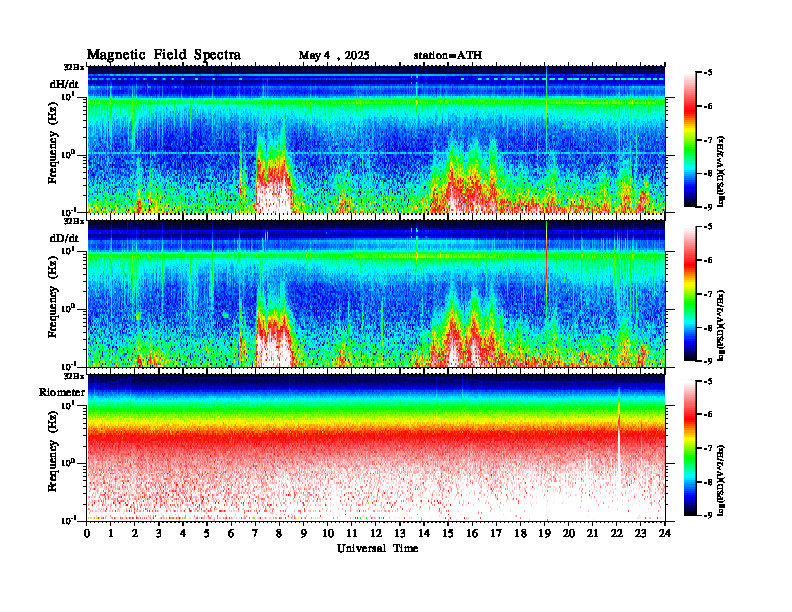Viewport: 792px width, 612px height.
Task: Click hour '0' on the Universal Time axis
Action: 87,534
